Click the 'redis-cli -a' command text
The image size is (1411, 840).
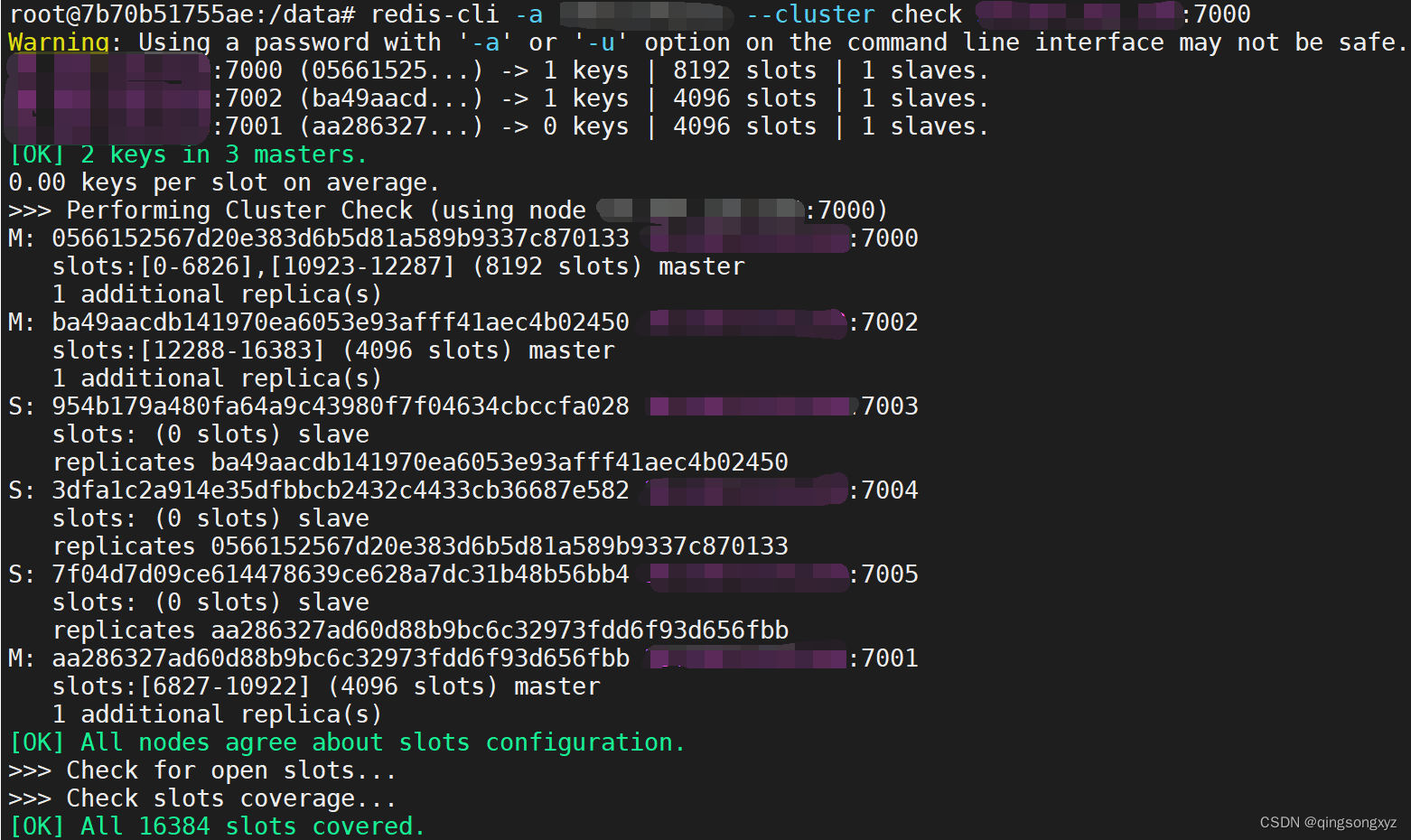coord(456,14)
